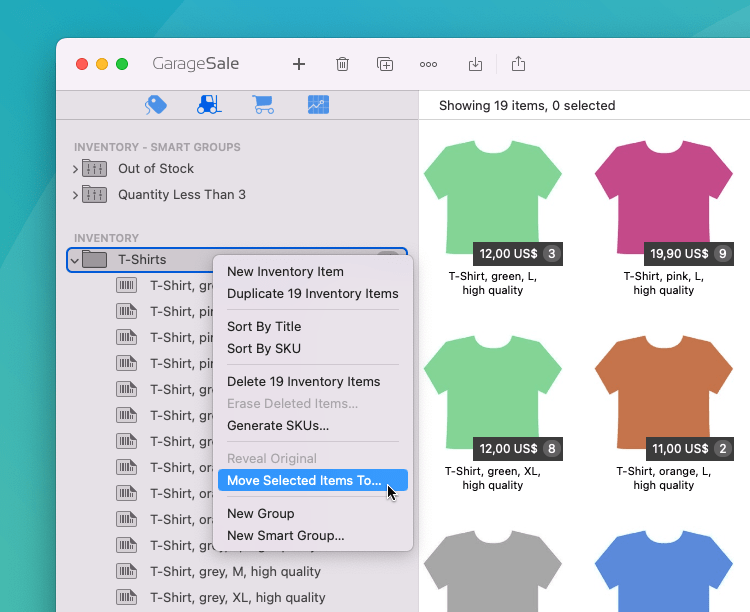750x612 pixels.
Task: Select 'T-Shirt, grey, XL, high quality' row
Action: point(238,597)
